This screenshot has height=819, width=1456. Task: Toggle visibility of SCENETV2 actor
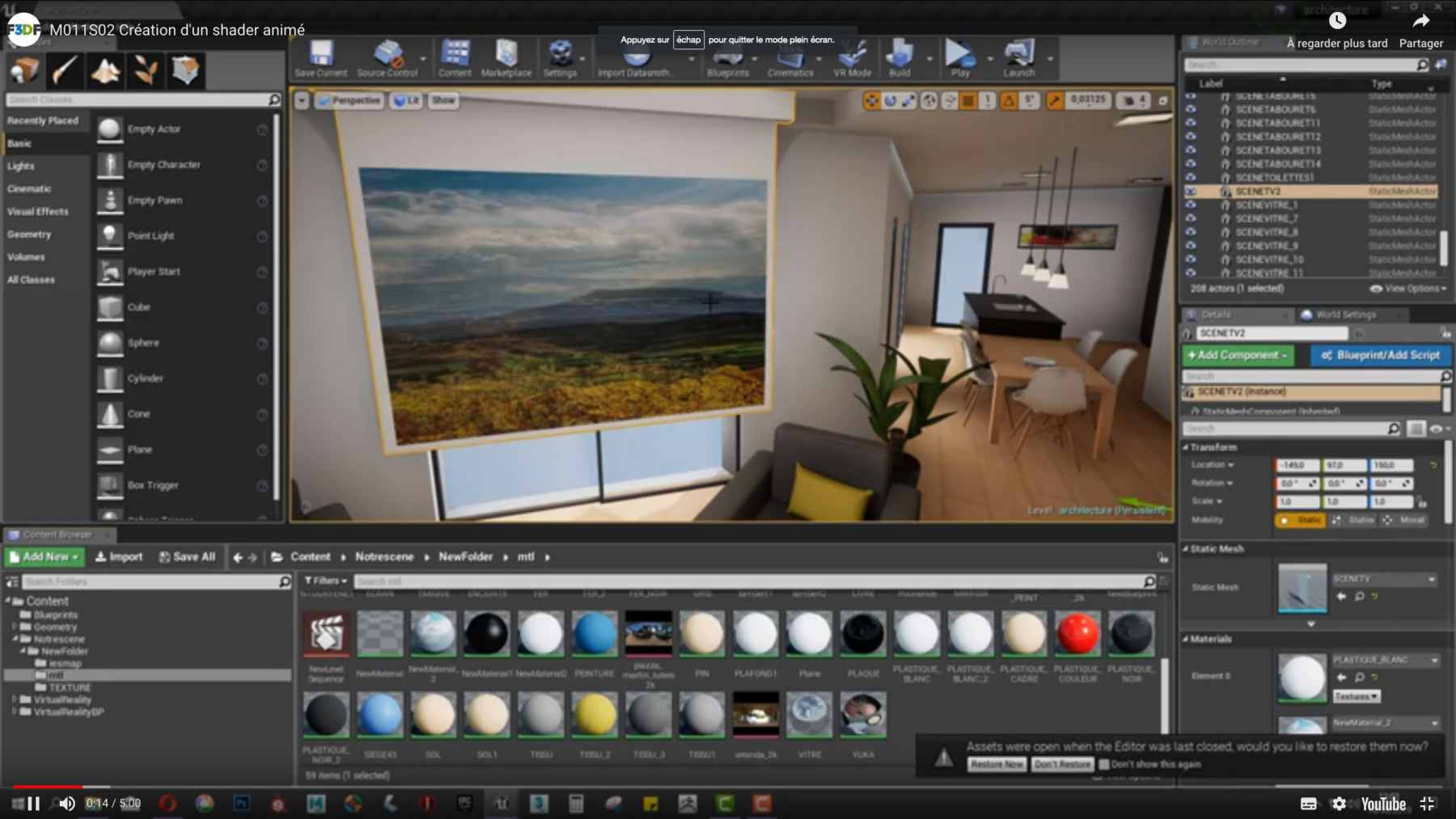click(x=1191, y=192)
